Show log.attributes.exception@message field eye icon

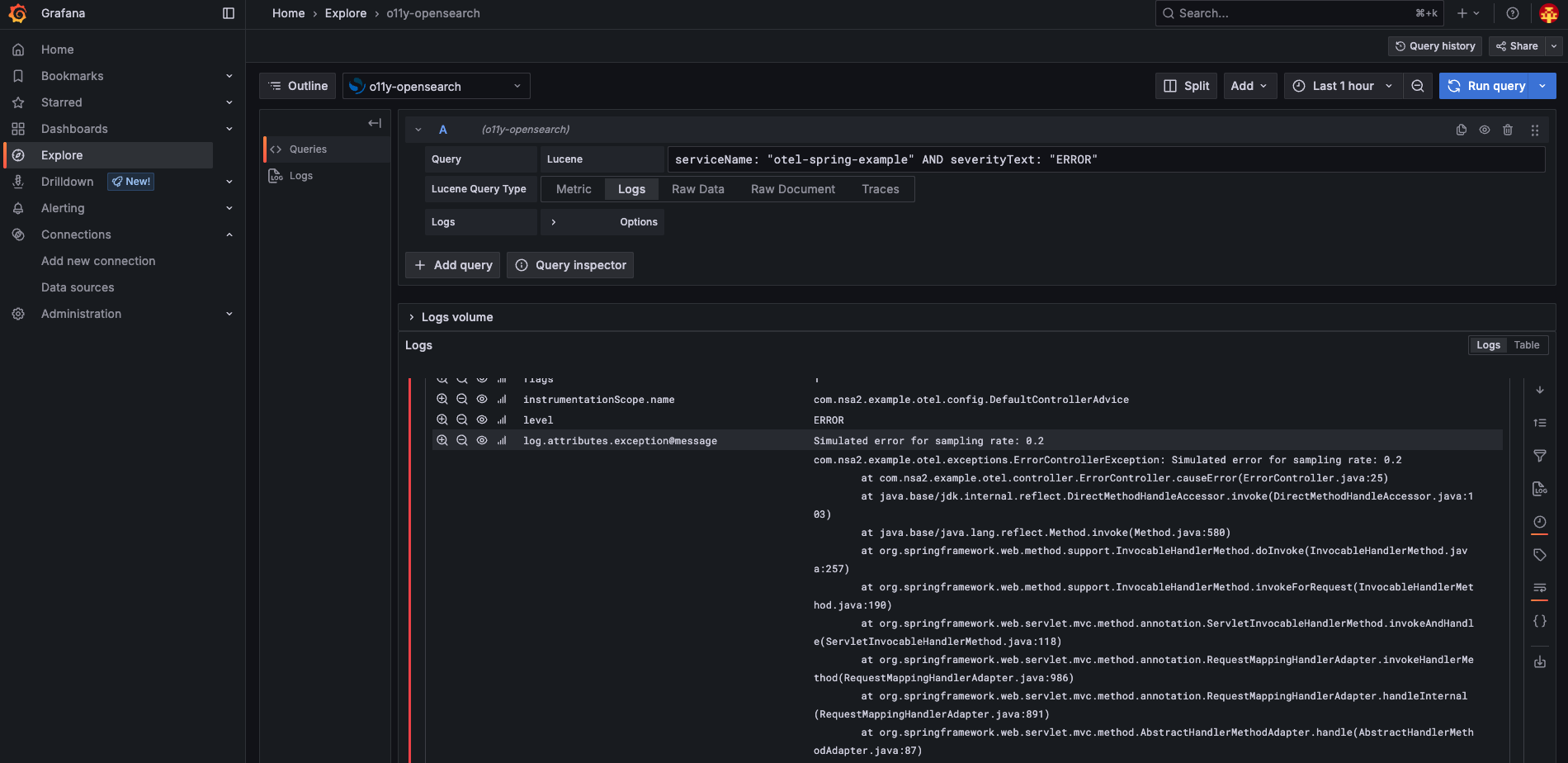[x=482, y=440]
